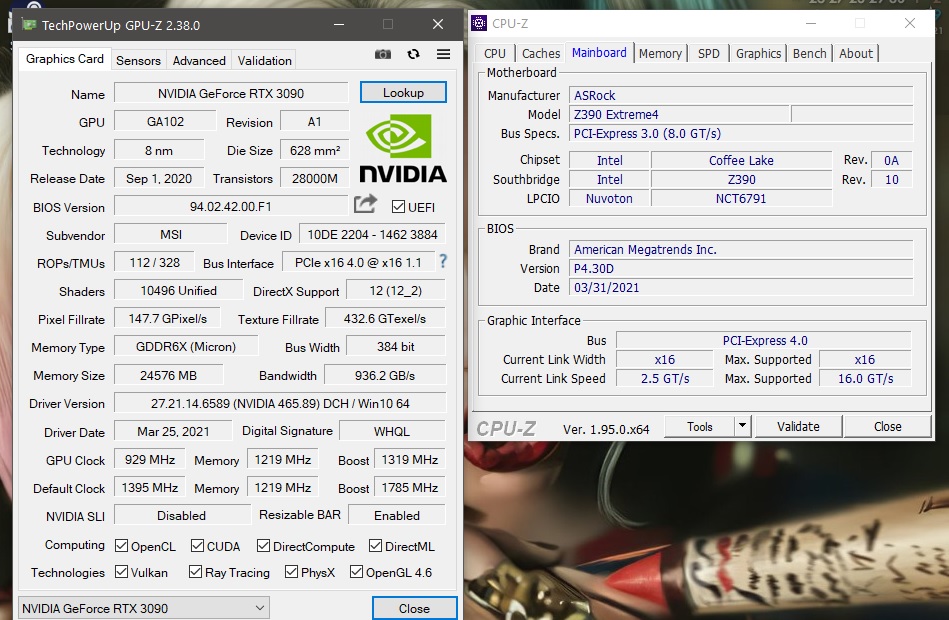This screenshot has width=949, height=620.
Task: Click the Driver Version field in GPU-Z
Action: click(x=280, y=403)
